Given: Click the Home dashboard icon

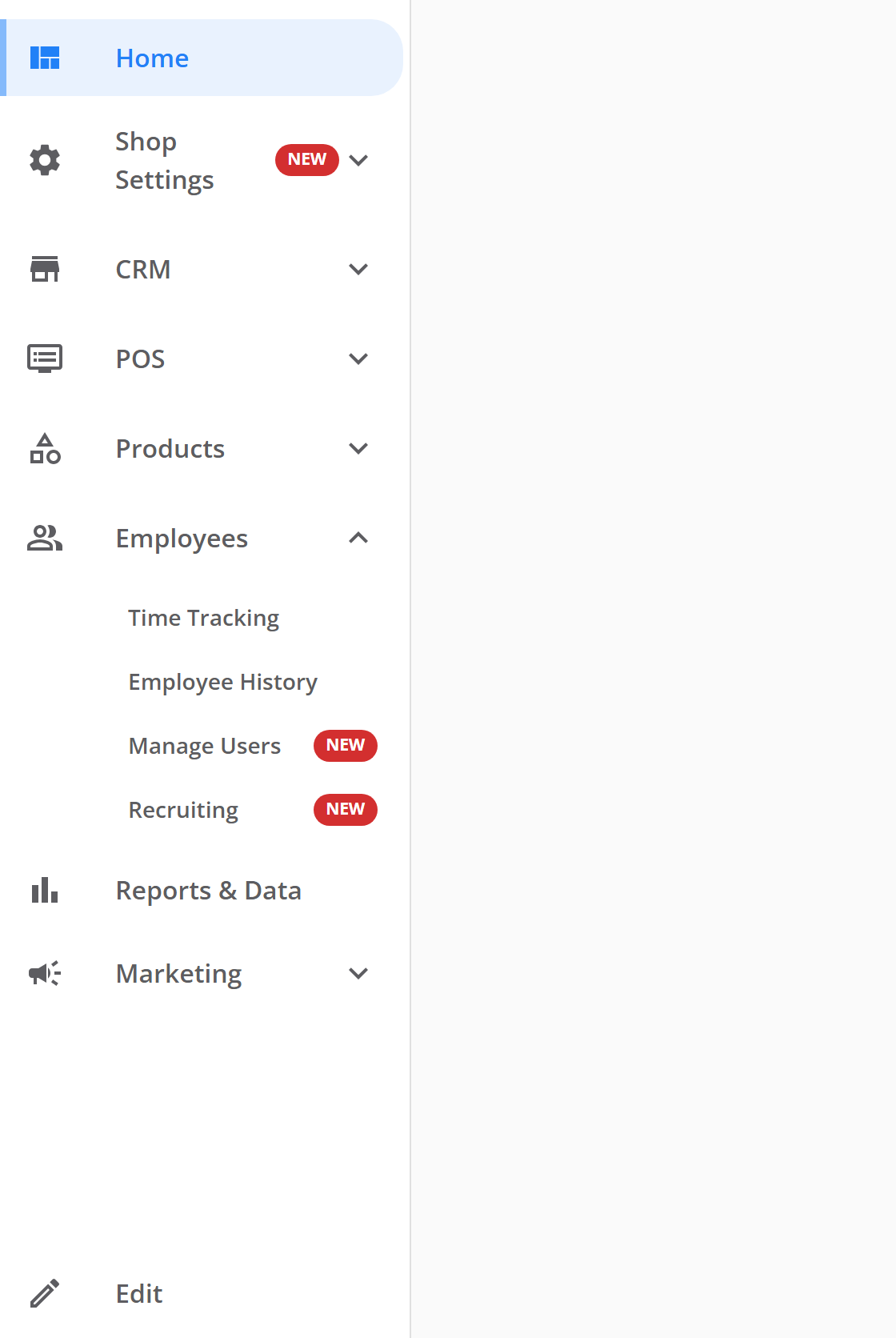Looking at the screenshot, I should tap(45, 58).
